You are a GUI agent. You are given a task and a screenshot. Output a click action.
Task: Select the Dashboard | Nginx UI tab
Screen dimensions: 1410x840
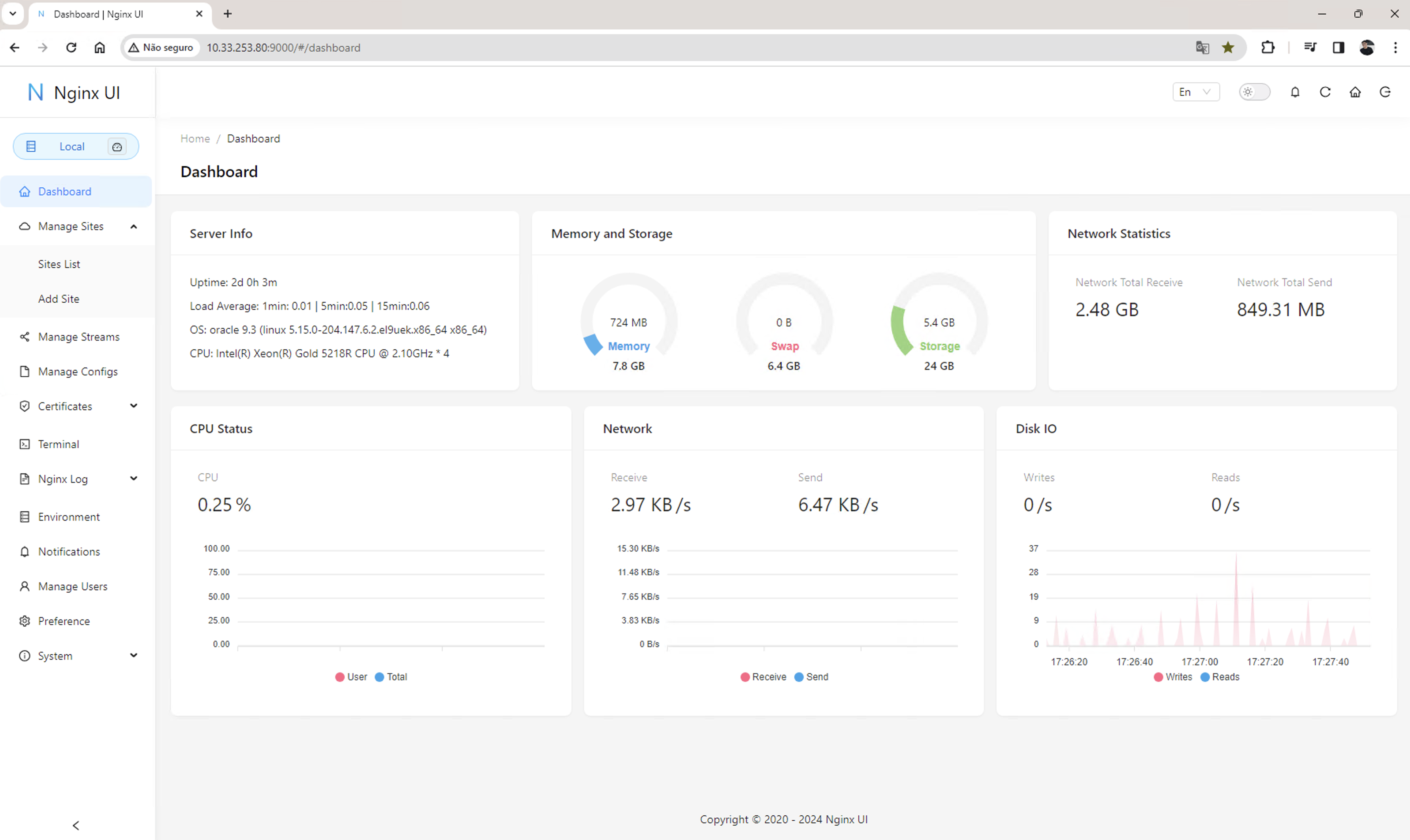[120, 14]
